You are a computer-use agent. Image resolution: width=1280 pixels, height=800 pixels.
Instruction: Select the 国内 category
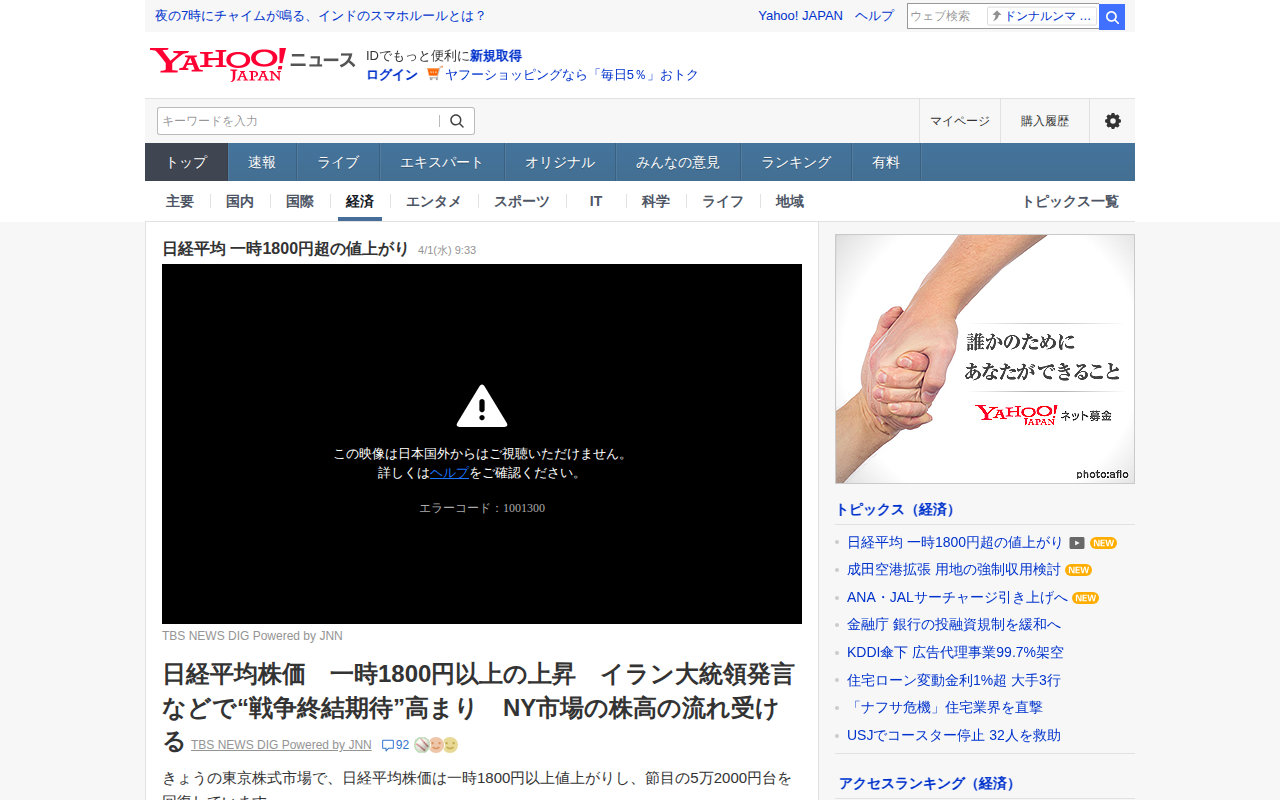(240, 201)
